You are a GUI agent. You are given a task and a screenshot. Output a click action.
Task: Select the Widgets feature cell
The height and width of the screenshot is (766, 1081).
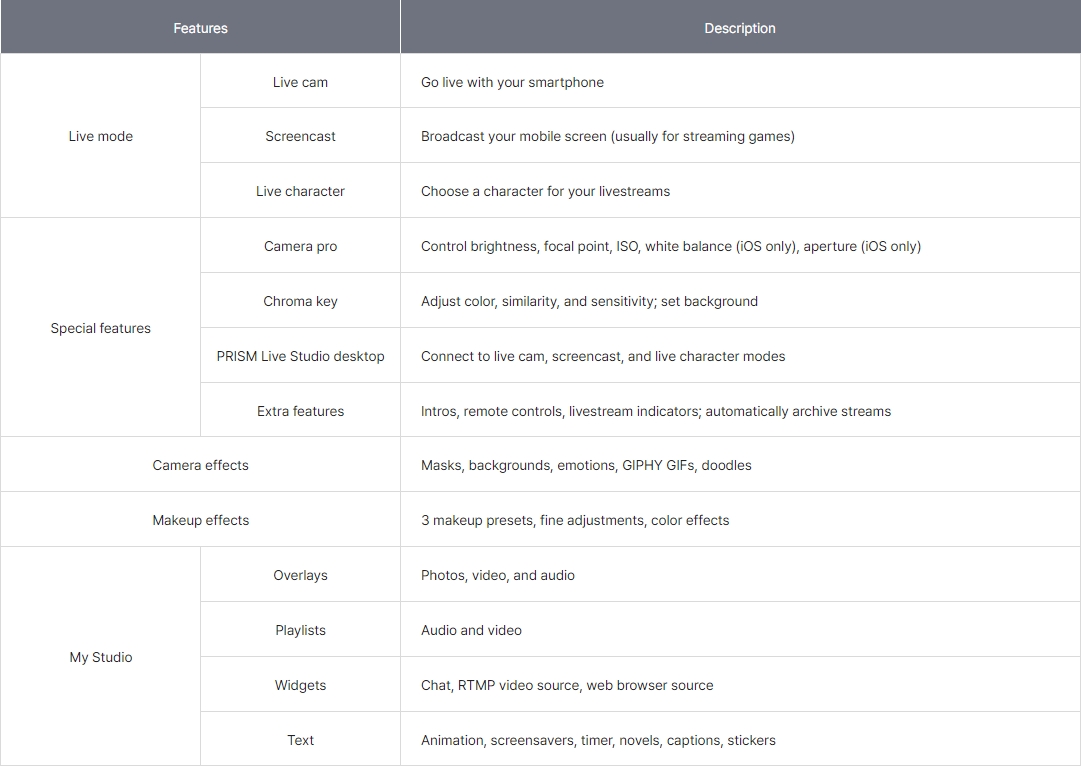300,685
